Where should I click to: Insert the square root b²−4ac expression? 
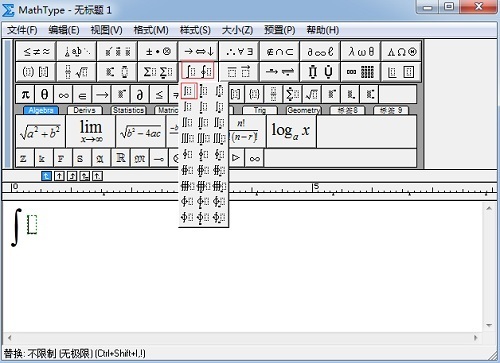[141, 132]
